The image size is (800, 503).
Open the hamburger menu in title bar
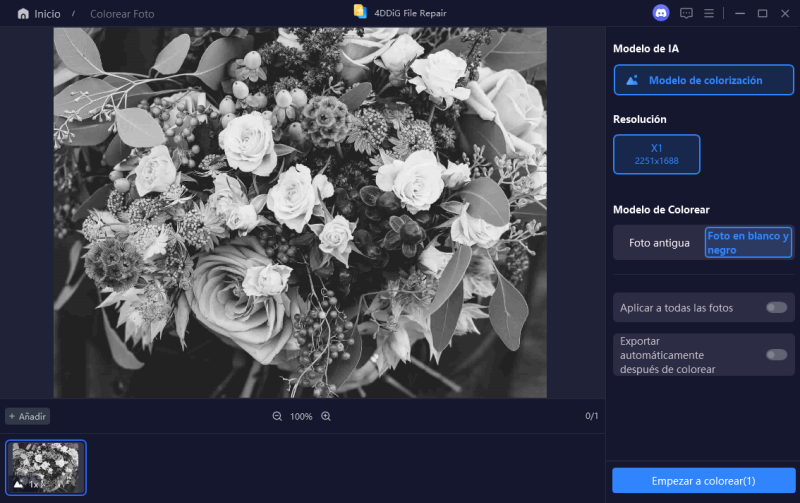coord(709,13)
